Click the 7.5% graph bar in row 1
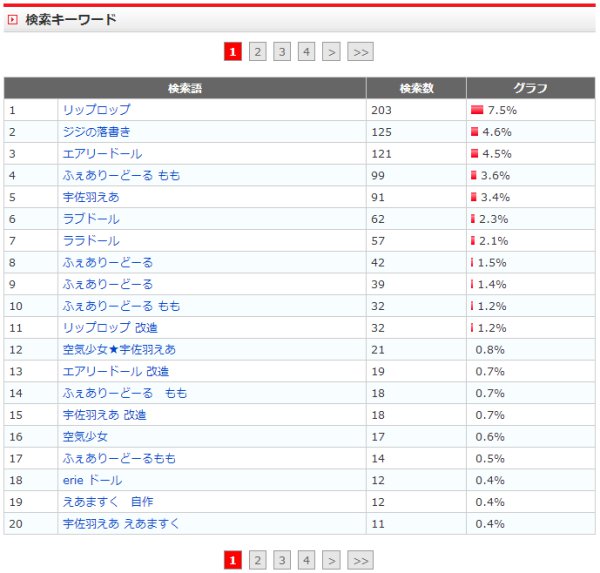The width and height of the screenshot is (600, 573). click(x=477, y=110)
